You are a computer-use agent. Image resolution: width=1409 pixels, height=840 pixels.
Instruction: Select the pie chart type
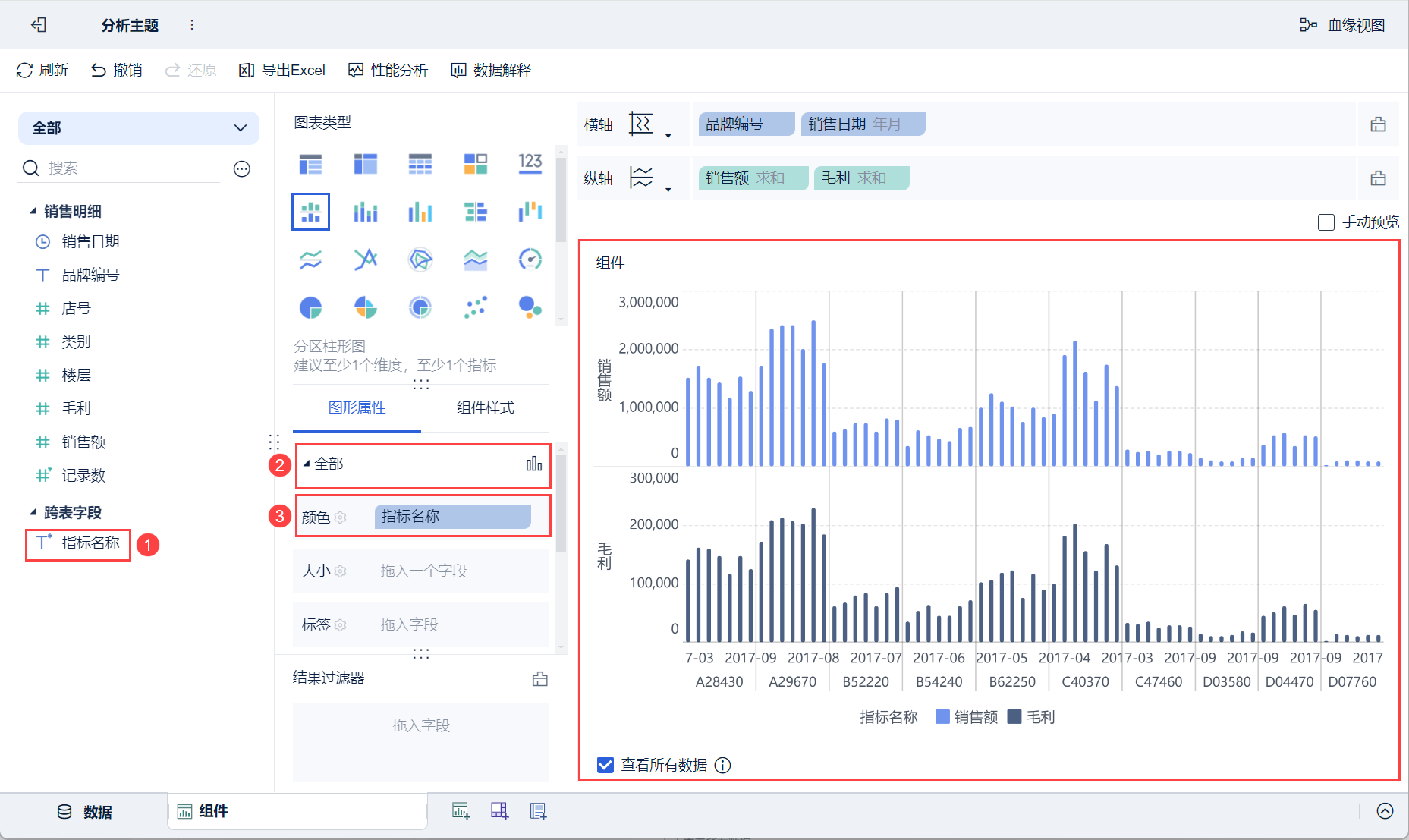click(x=310, y=307)
